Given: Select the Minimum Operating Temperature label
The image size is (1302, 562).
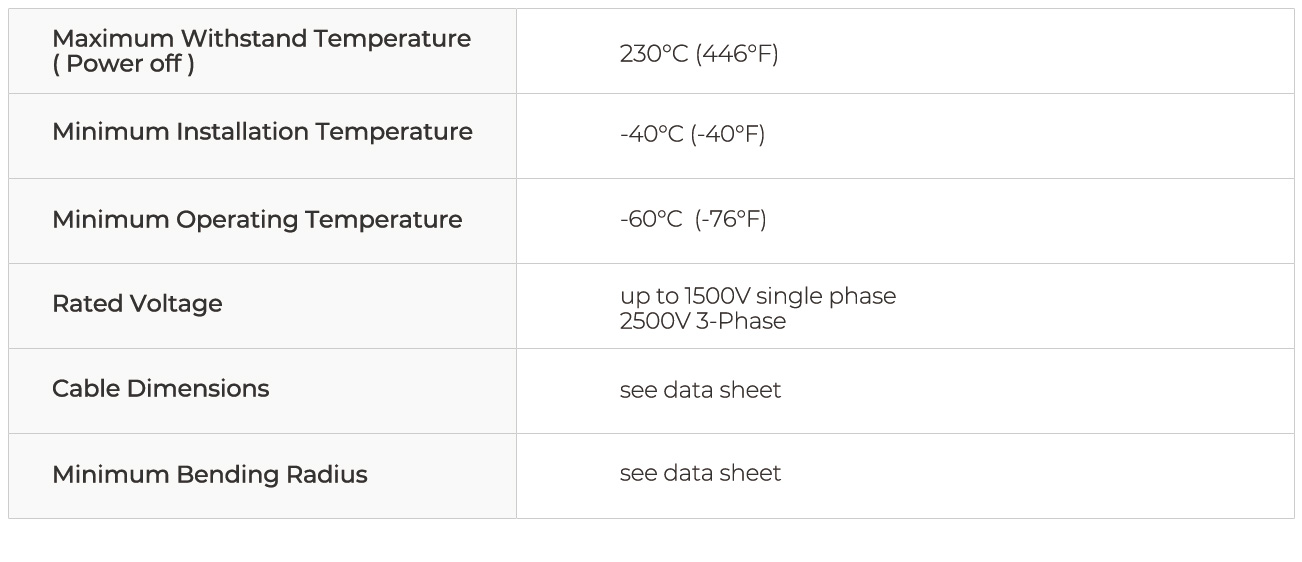Looking at the screenshot, I should [257, 220].
